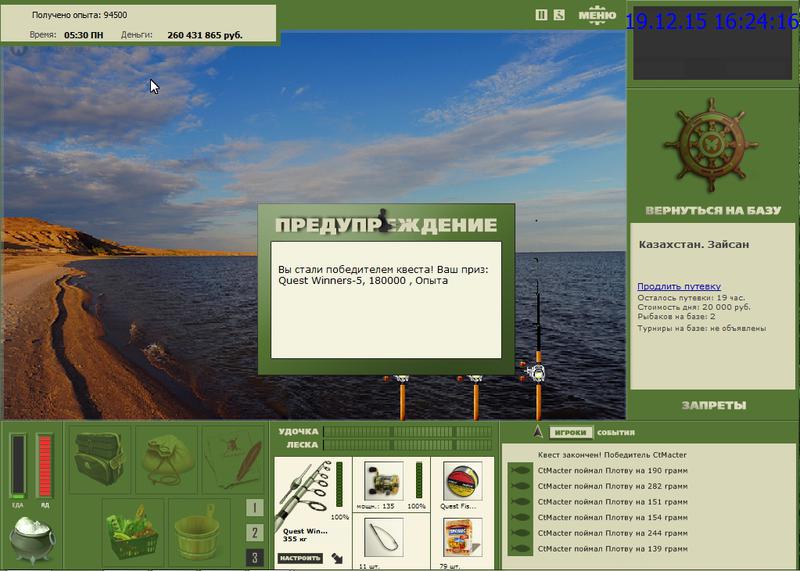Click the money amount 260 431 865 руб.
Screen dimensions: 800x571
point(205,35)
